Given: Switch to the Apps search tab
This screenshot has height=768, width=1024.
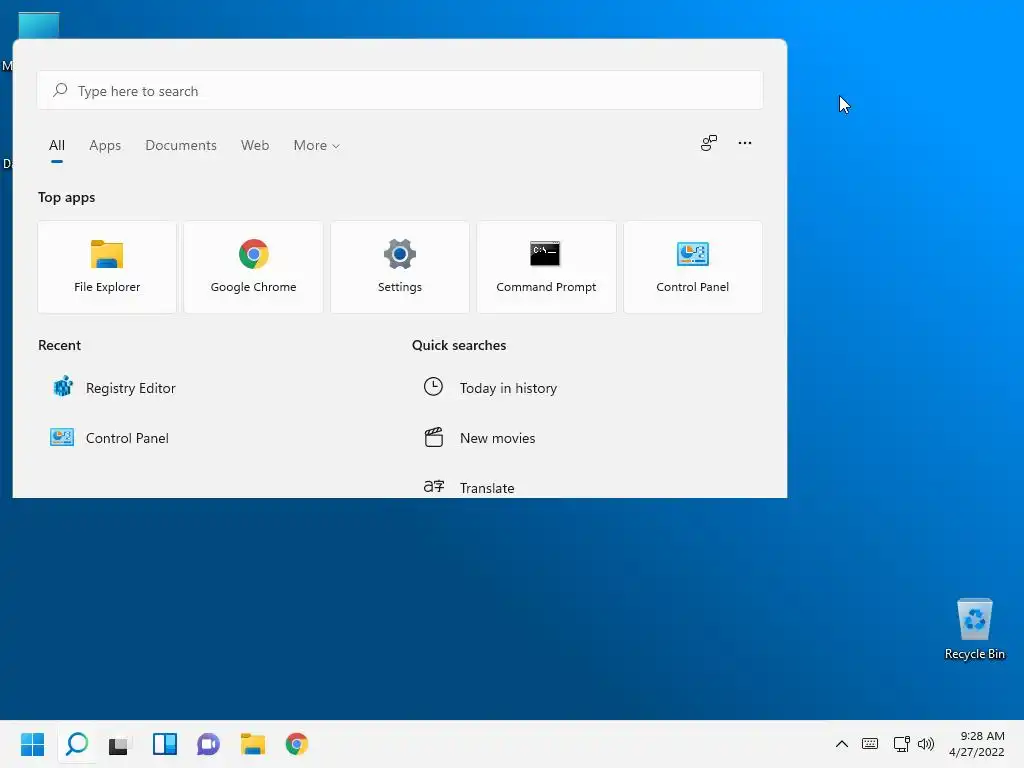Looking at the screenshot, I should (105, 145).
